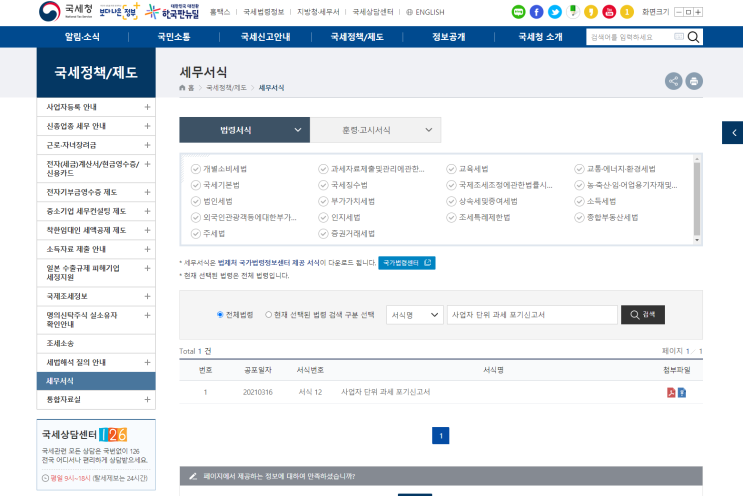Toggle the 개별소비세법 check option
This screenshot has height=496, width=743.
[x=196, y=169]
